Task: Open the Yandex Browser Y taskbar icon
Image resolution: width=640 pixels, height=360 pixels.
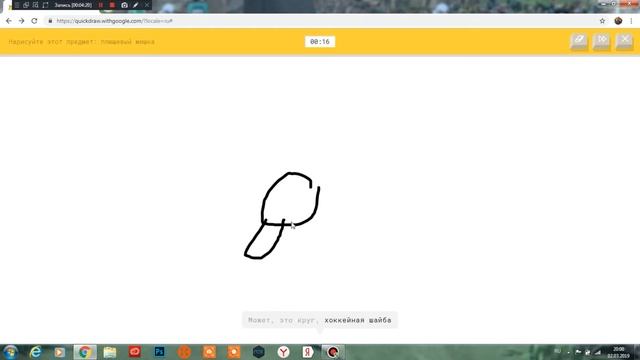Action: tap(283, 352)
